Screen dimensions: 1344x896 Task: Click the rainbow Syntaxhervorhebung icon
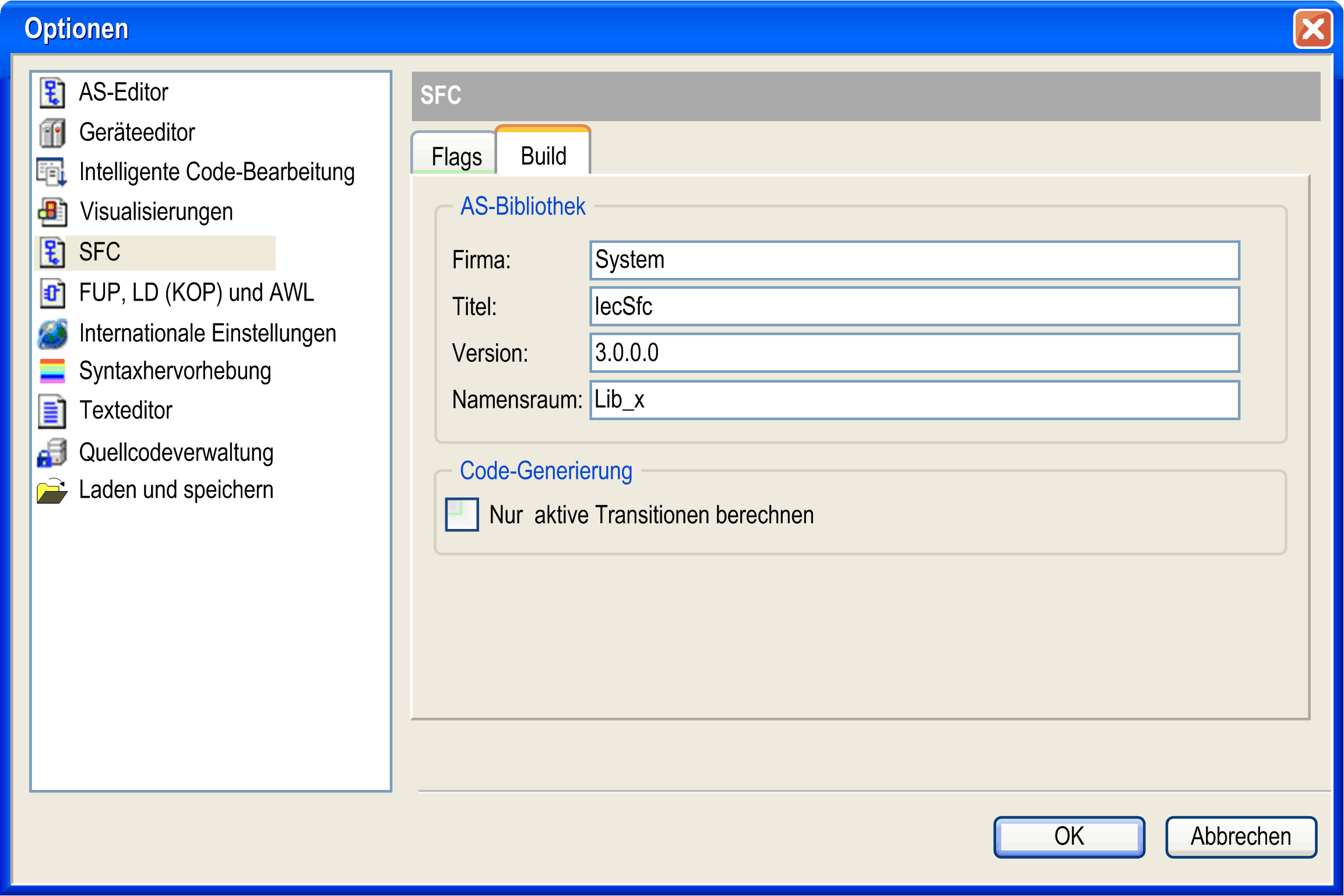[x=52, y=371]
